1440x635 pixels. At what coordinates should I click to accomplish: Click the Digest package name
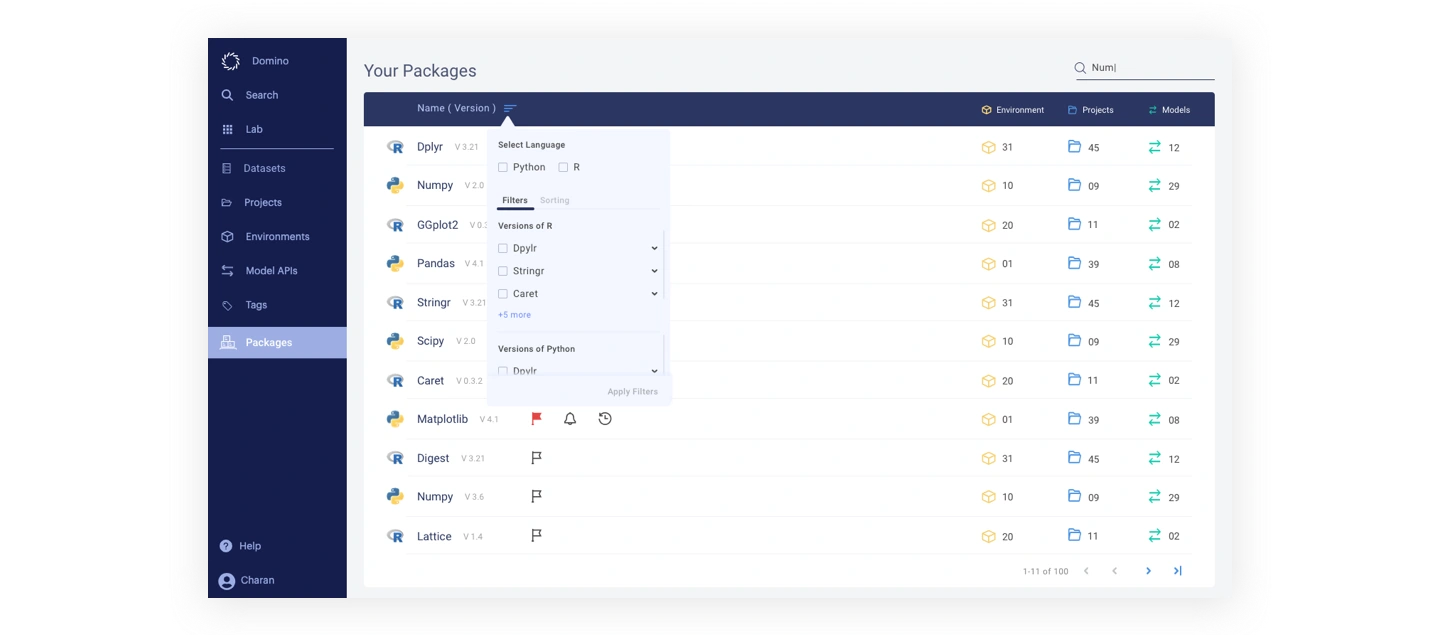[x=433, y=458]
